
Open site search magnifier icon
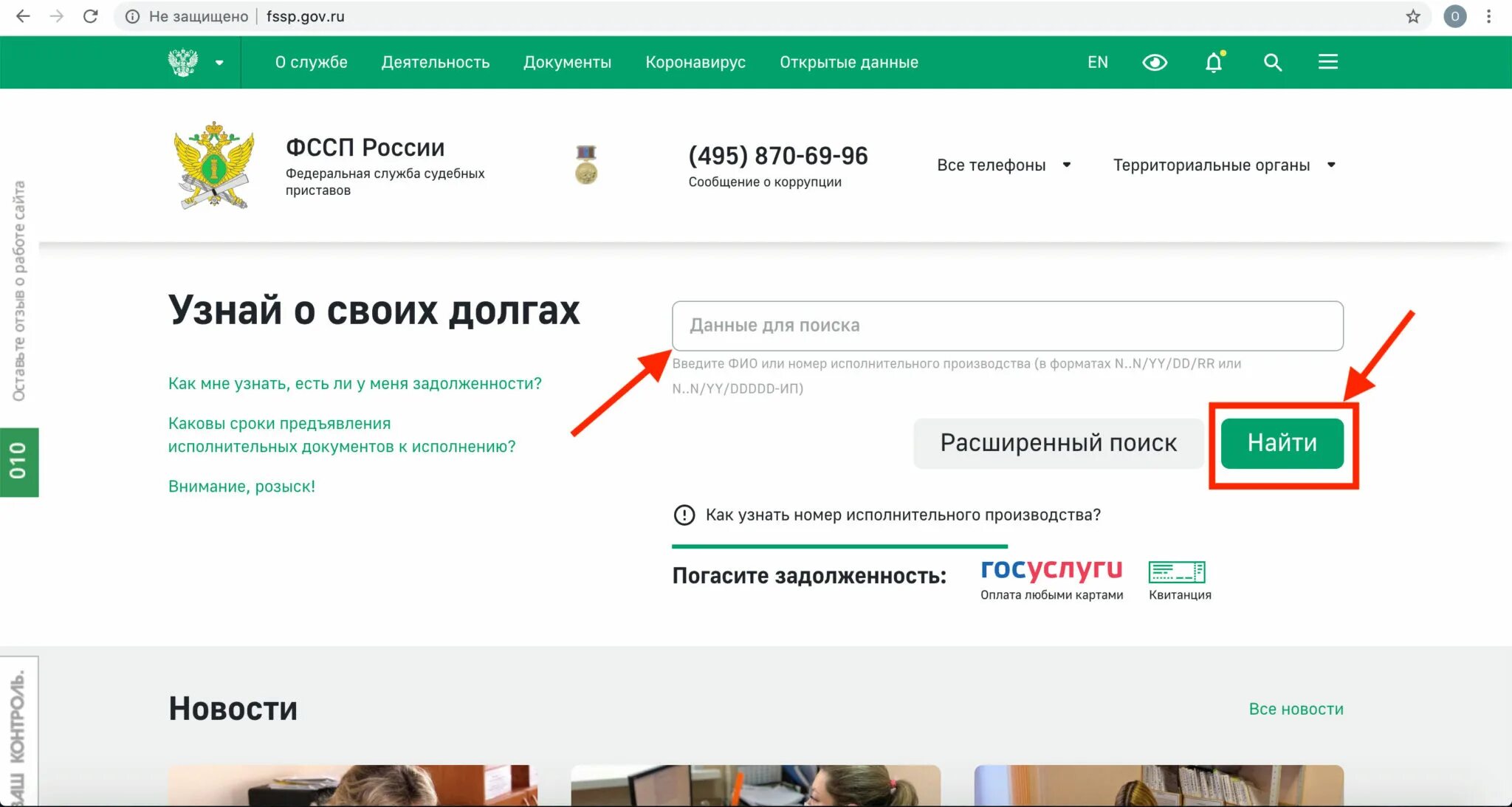(x=1272, y=62)
